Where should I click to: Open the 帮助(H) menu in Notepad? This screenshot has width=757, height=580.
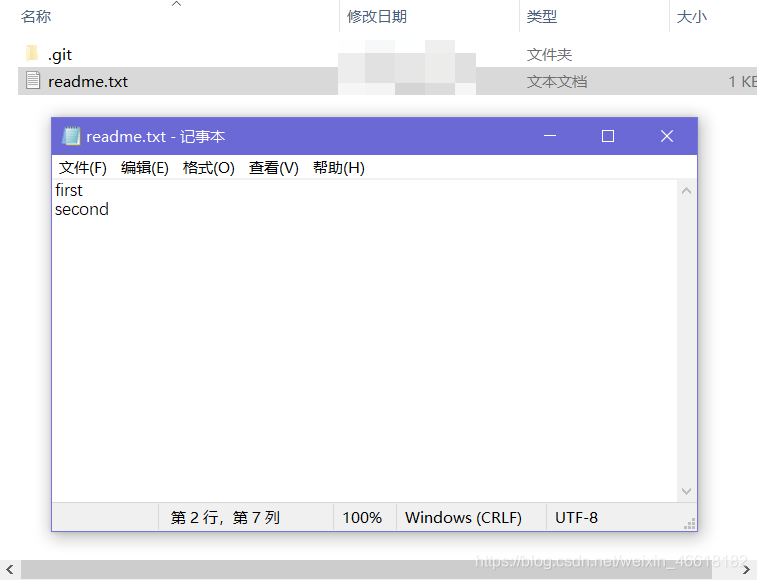[338, 168]
